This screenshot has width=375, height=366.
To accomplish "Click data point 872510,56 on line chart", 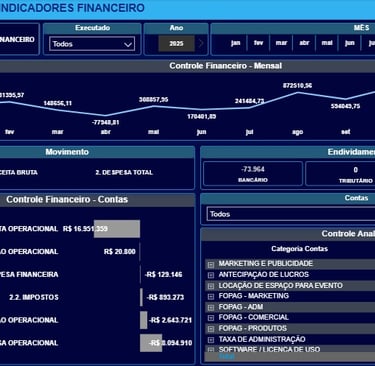I will [x=297, y=93].
